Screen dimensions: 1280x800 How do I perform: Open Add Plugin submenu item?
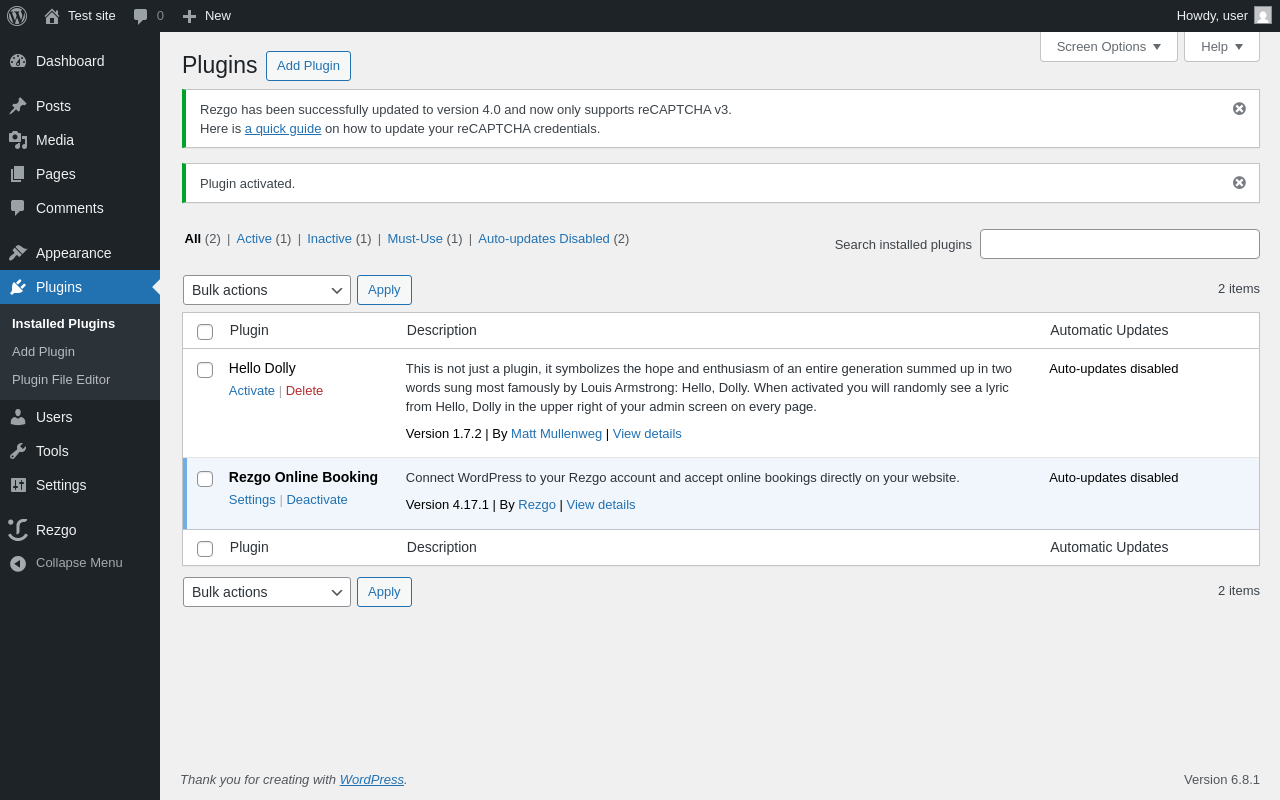click(43, 351)
